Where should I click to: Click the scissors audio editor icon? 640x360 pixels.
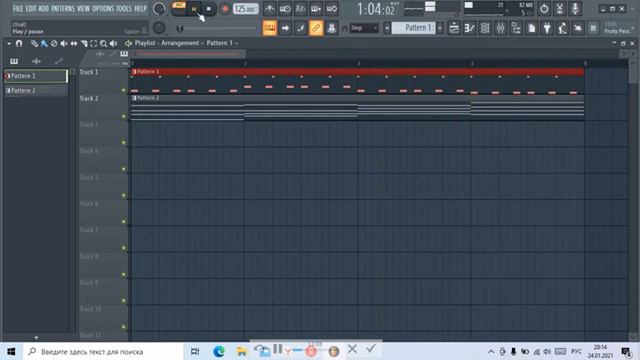pos(560,9)
